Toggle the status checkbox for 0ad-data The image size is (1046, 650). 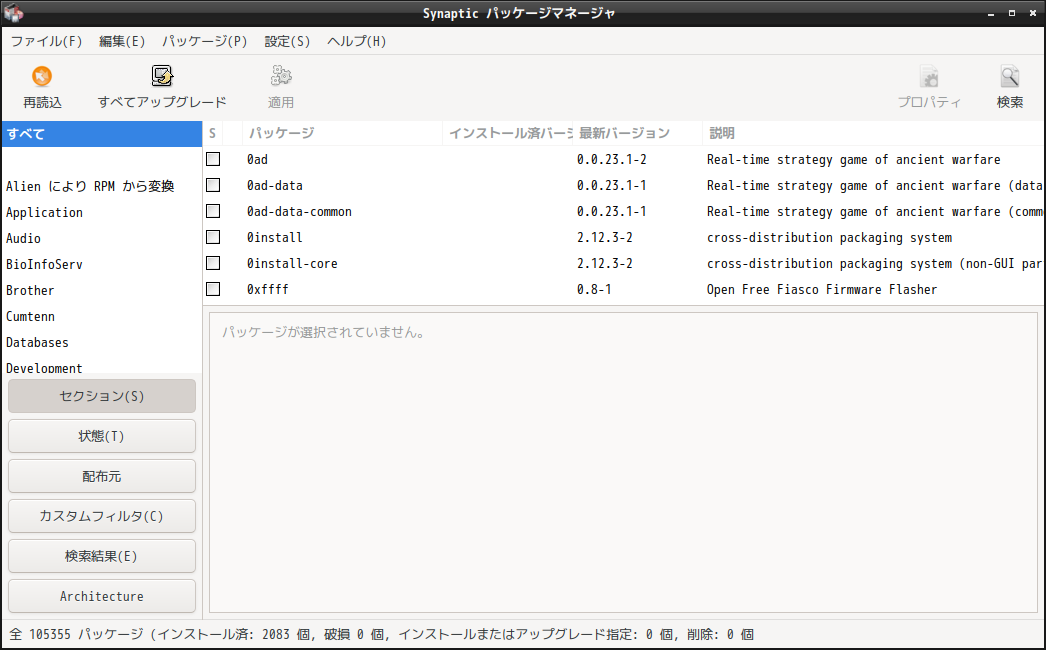(x=213, y=185)
